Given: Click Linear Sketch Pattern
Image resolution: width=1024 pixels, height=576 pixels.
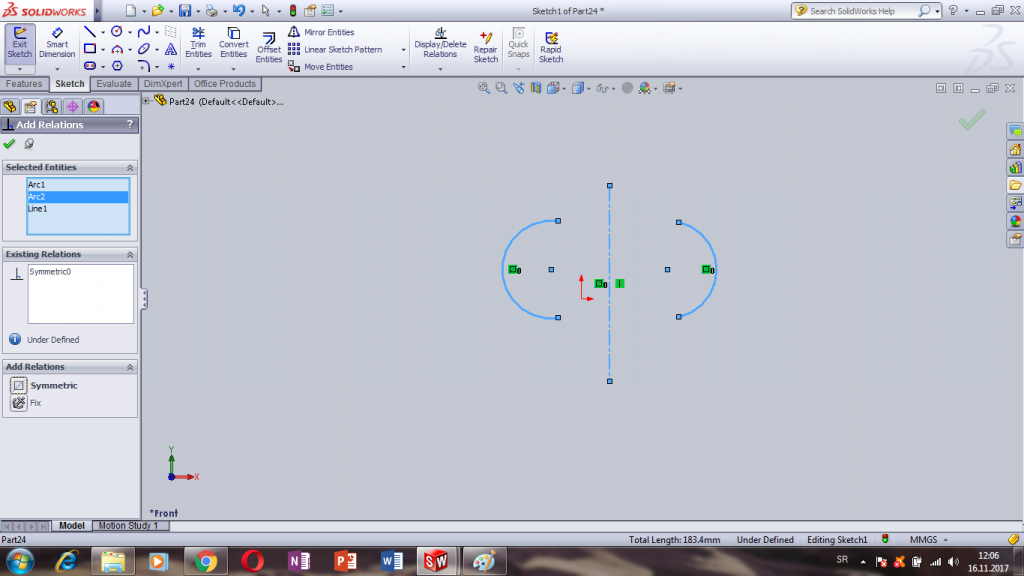Looking at the screenshot, I should point(336,50).
